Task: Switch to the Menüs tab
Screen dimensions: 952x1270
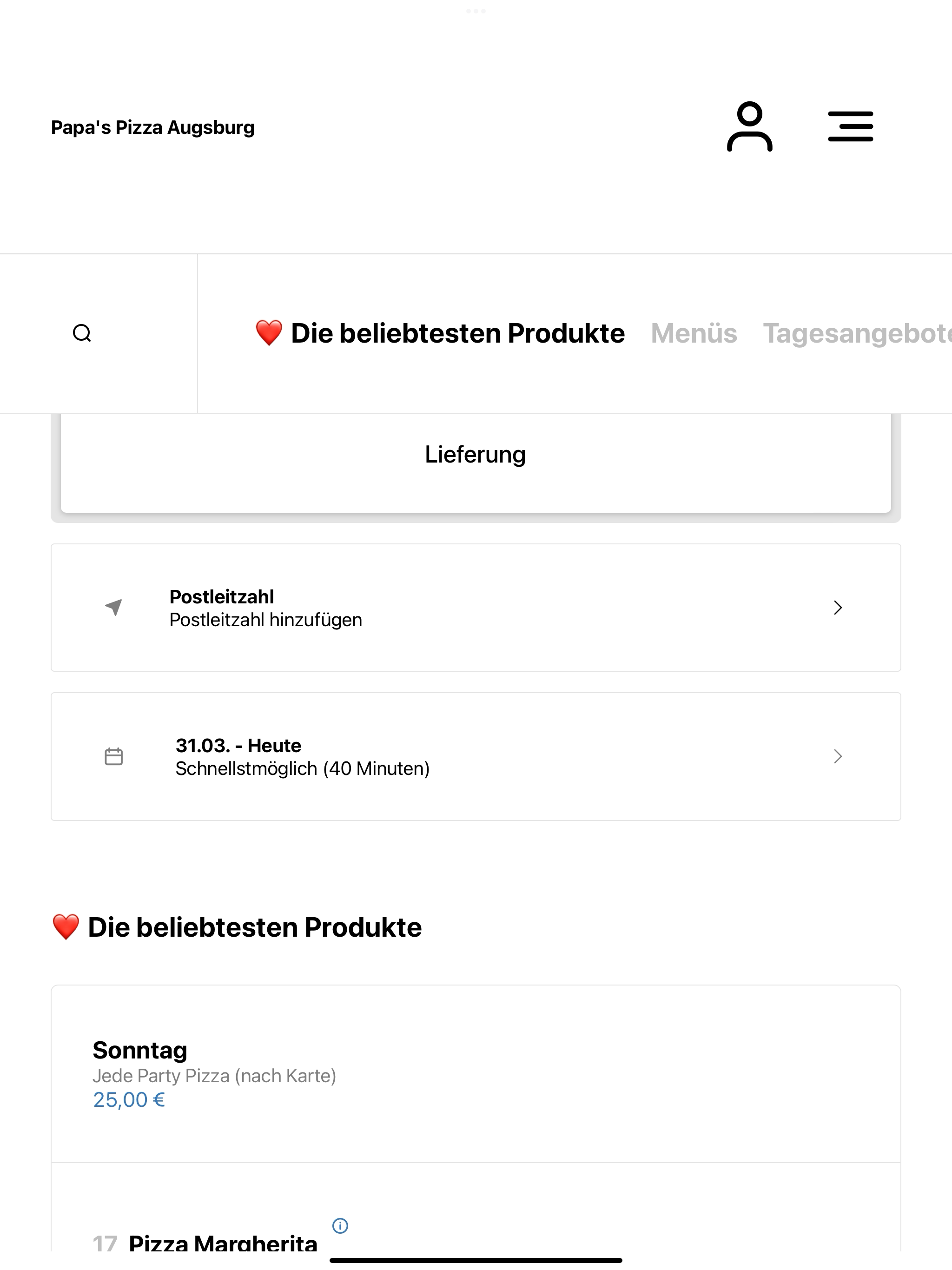Action: [694, 334]
